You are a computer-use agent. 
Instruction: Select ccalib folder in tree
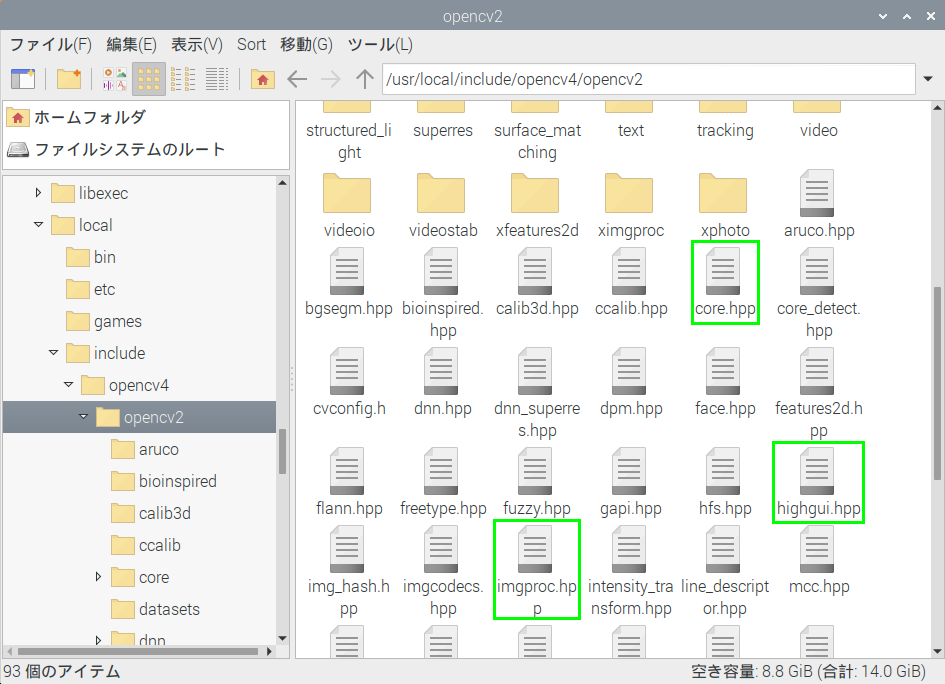146,545
